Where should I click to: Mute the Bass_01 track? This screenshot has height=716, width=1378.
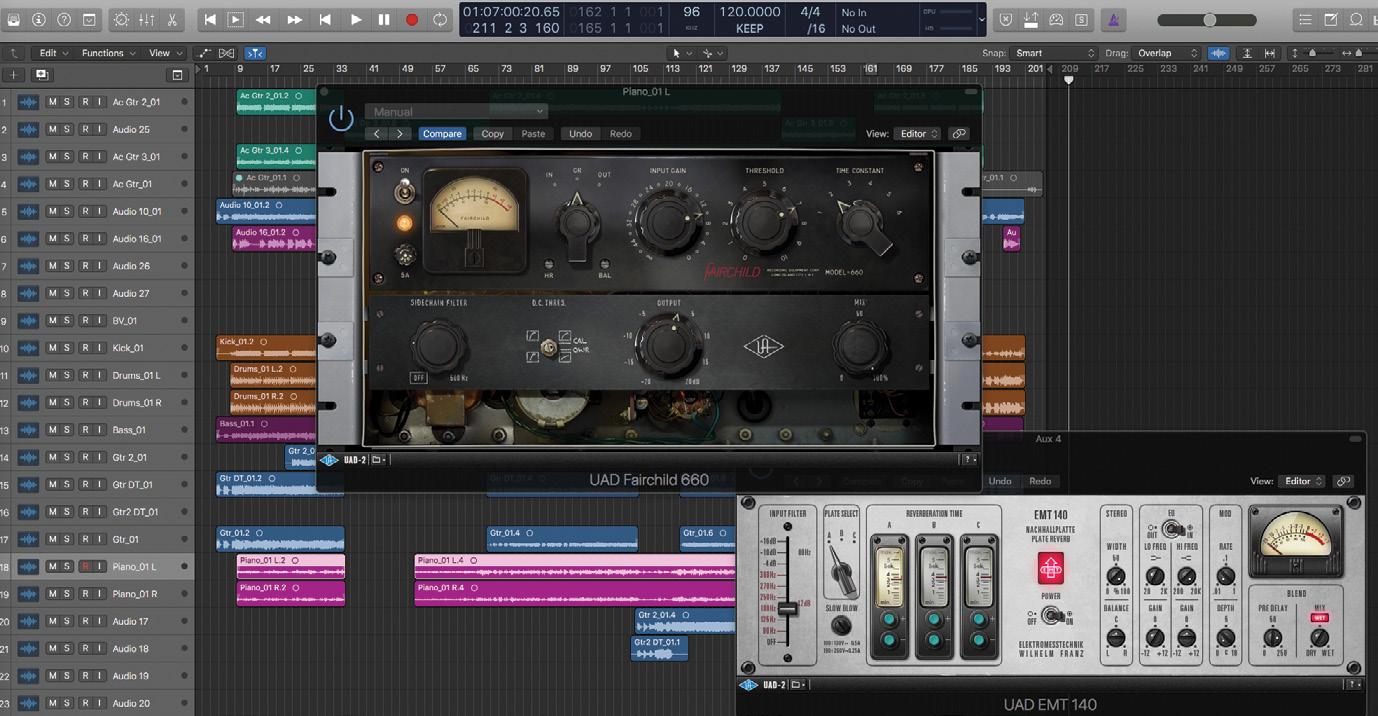click(52, 430)
